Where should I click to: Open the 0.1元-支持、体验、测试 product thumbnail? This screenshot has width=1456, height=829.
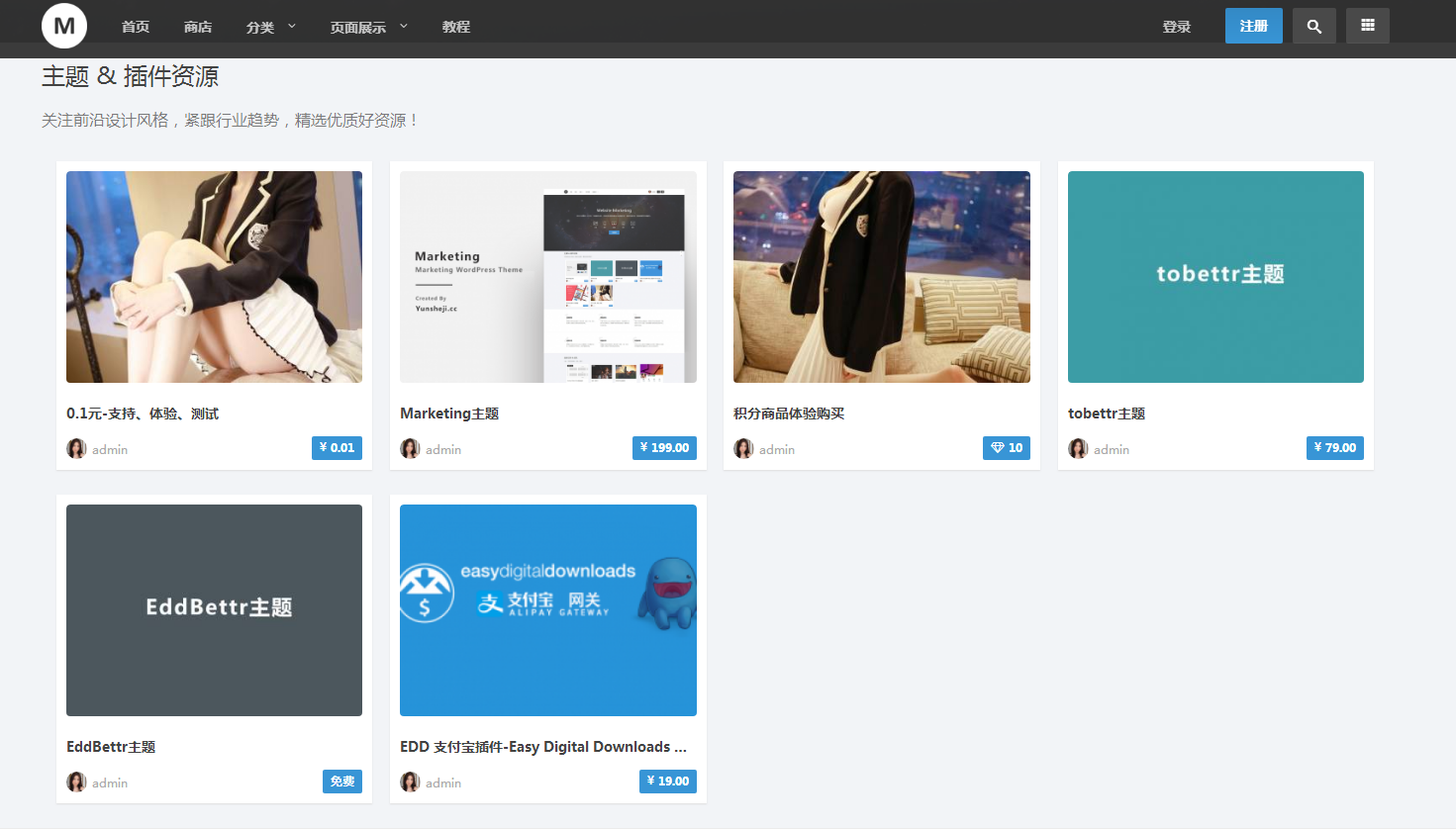point(214,277)
